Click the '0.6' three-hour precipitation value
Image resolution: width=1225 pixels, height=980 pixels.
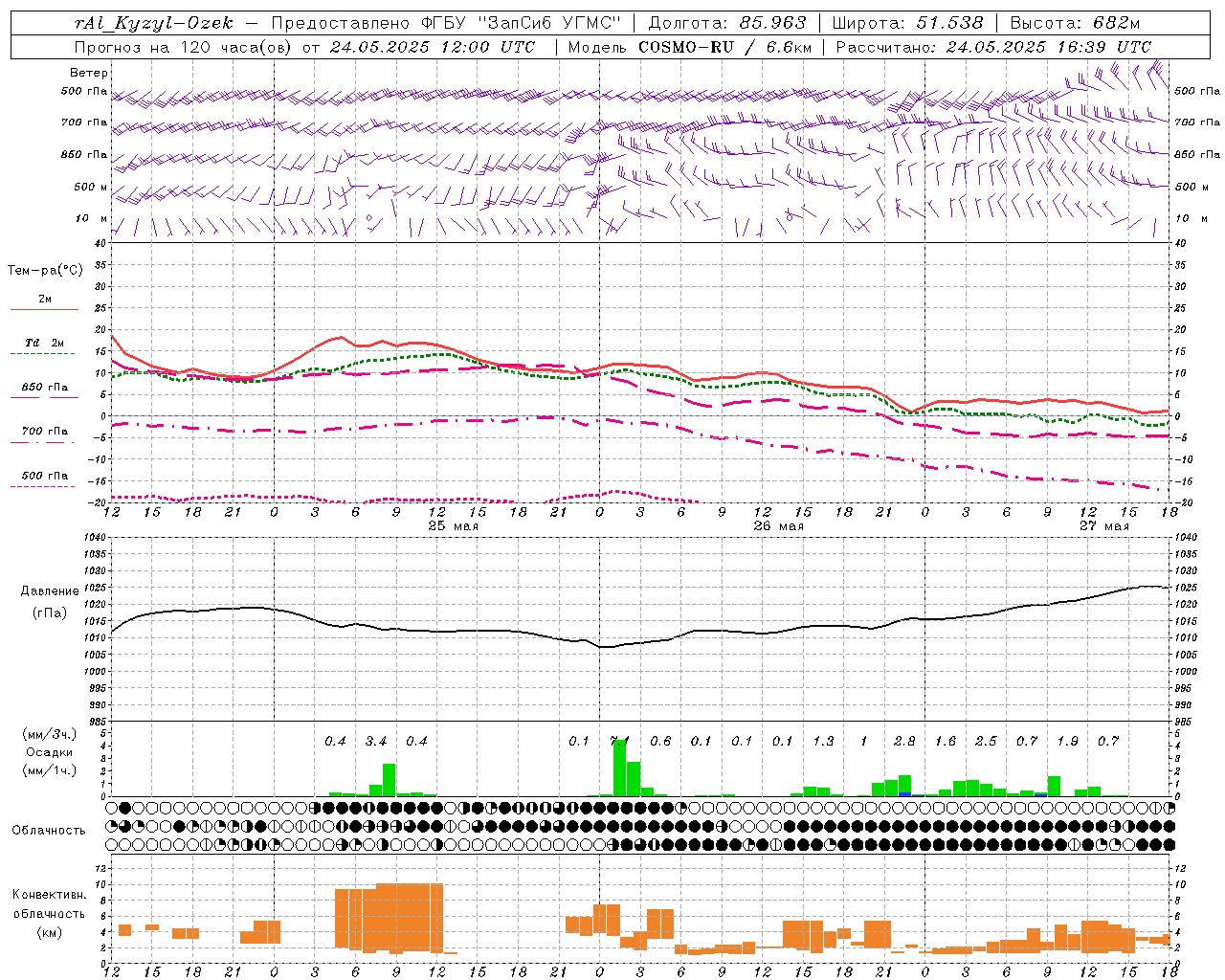click(660, 742)
